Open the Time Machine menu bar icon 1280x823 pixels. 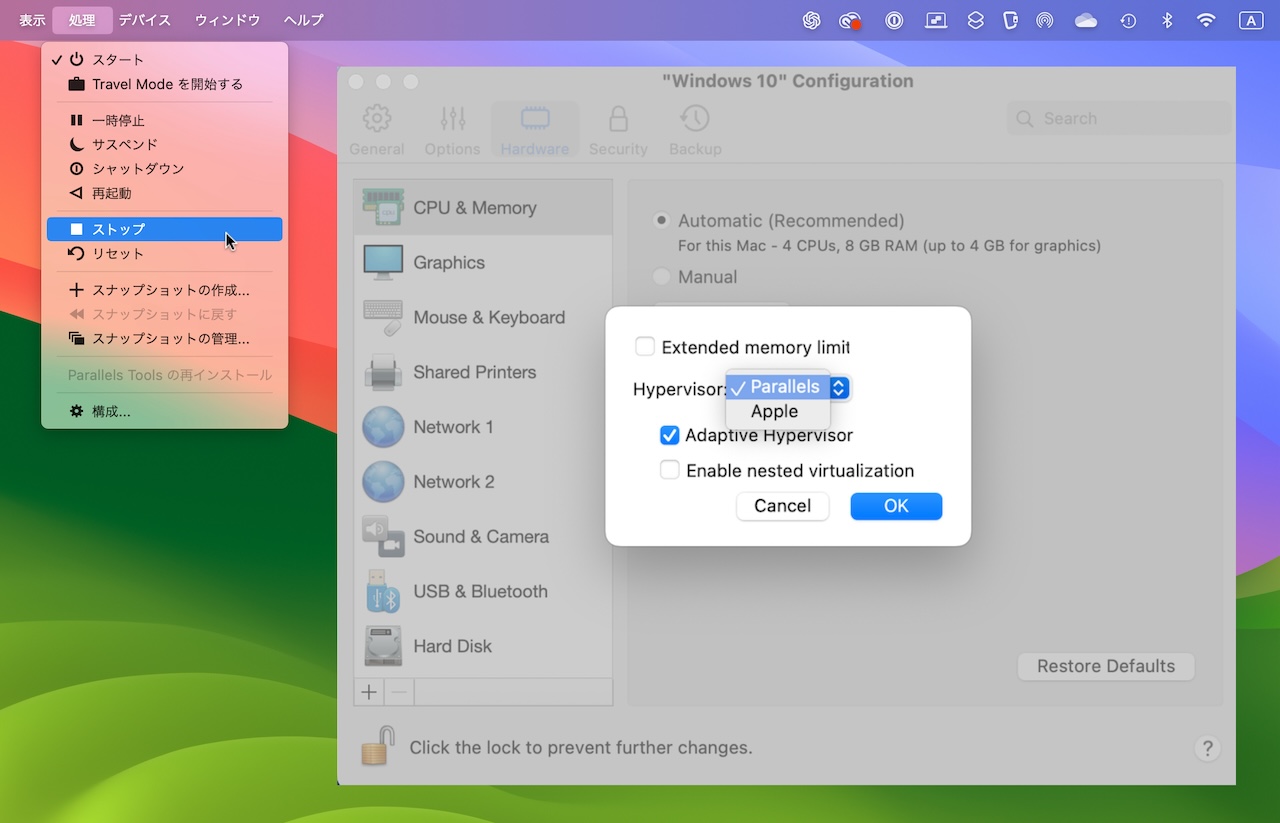pos(1128,20)
